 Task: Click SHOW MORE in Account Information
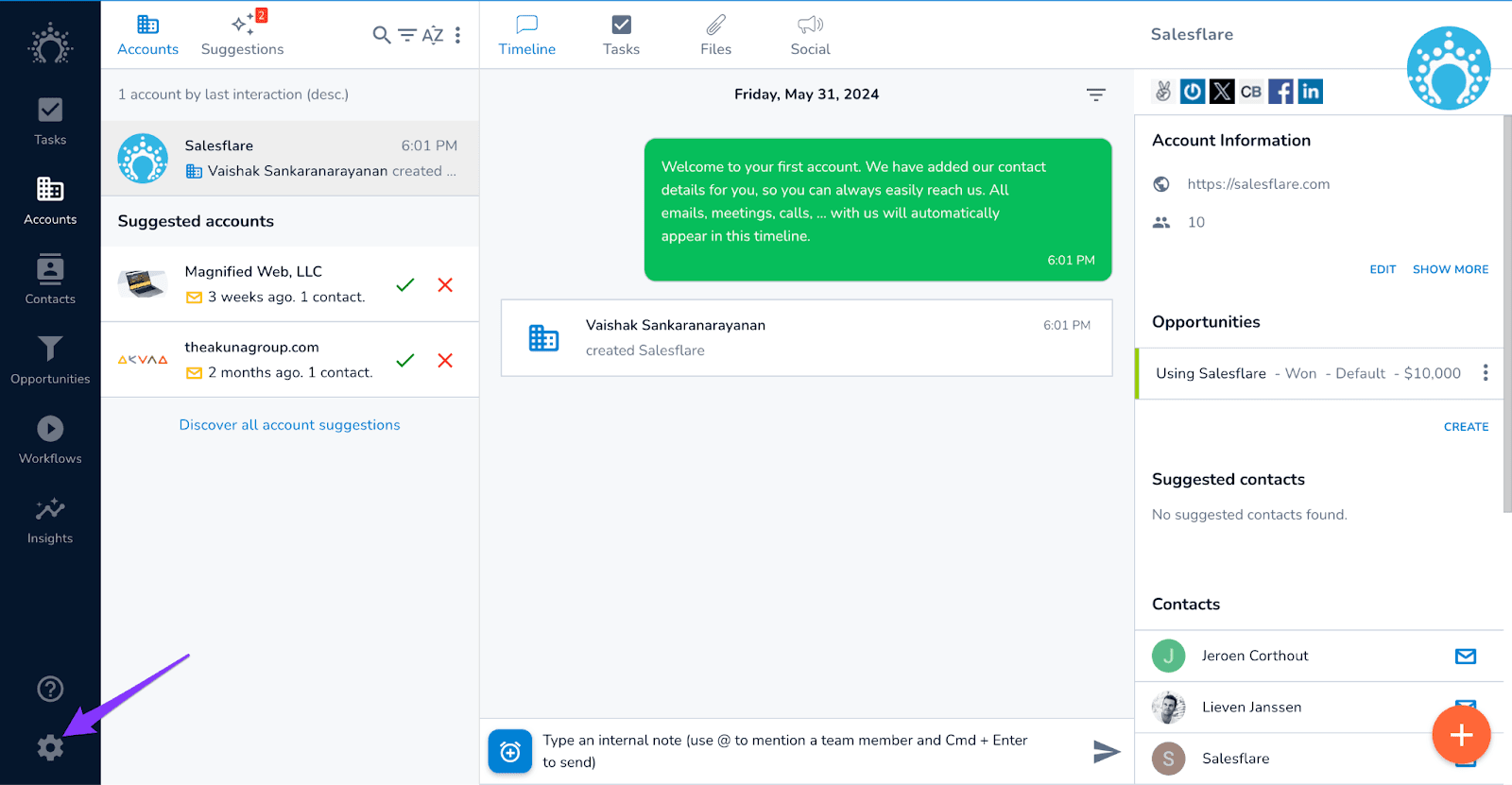[1451, 269]
